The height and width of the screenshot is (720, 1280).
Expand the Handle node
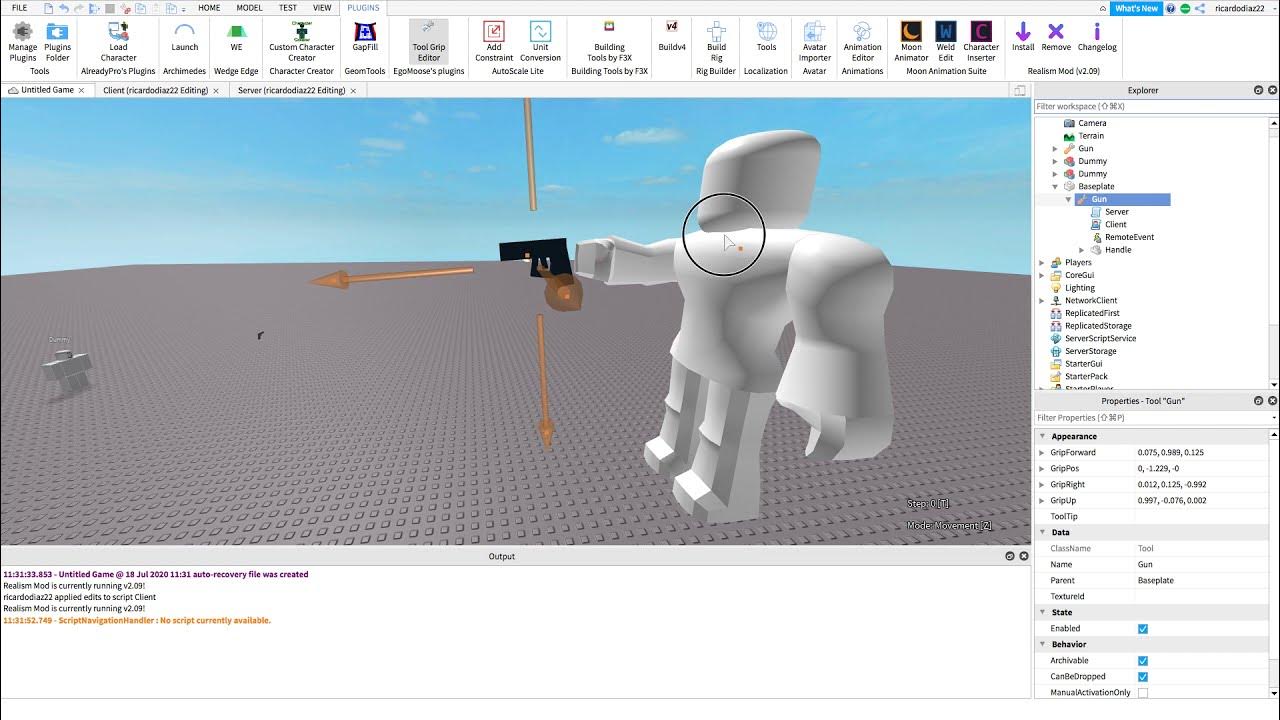pyautogui.click(x=1081, y=250)
